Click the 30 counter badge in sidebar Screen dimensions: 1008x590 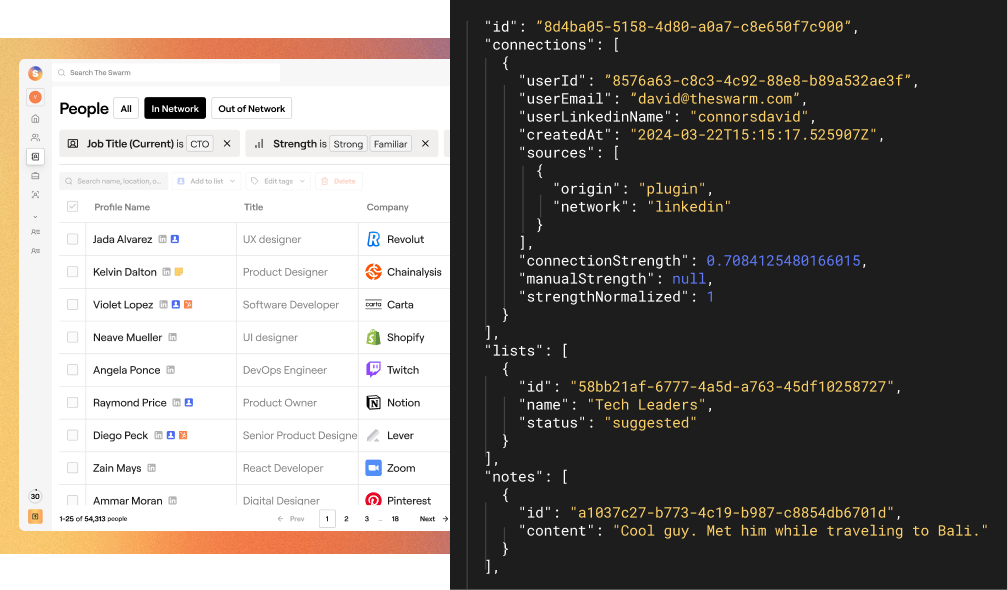click(x=35, y=496)
